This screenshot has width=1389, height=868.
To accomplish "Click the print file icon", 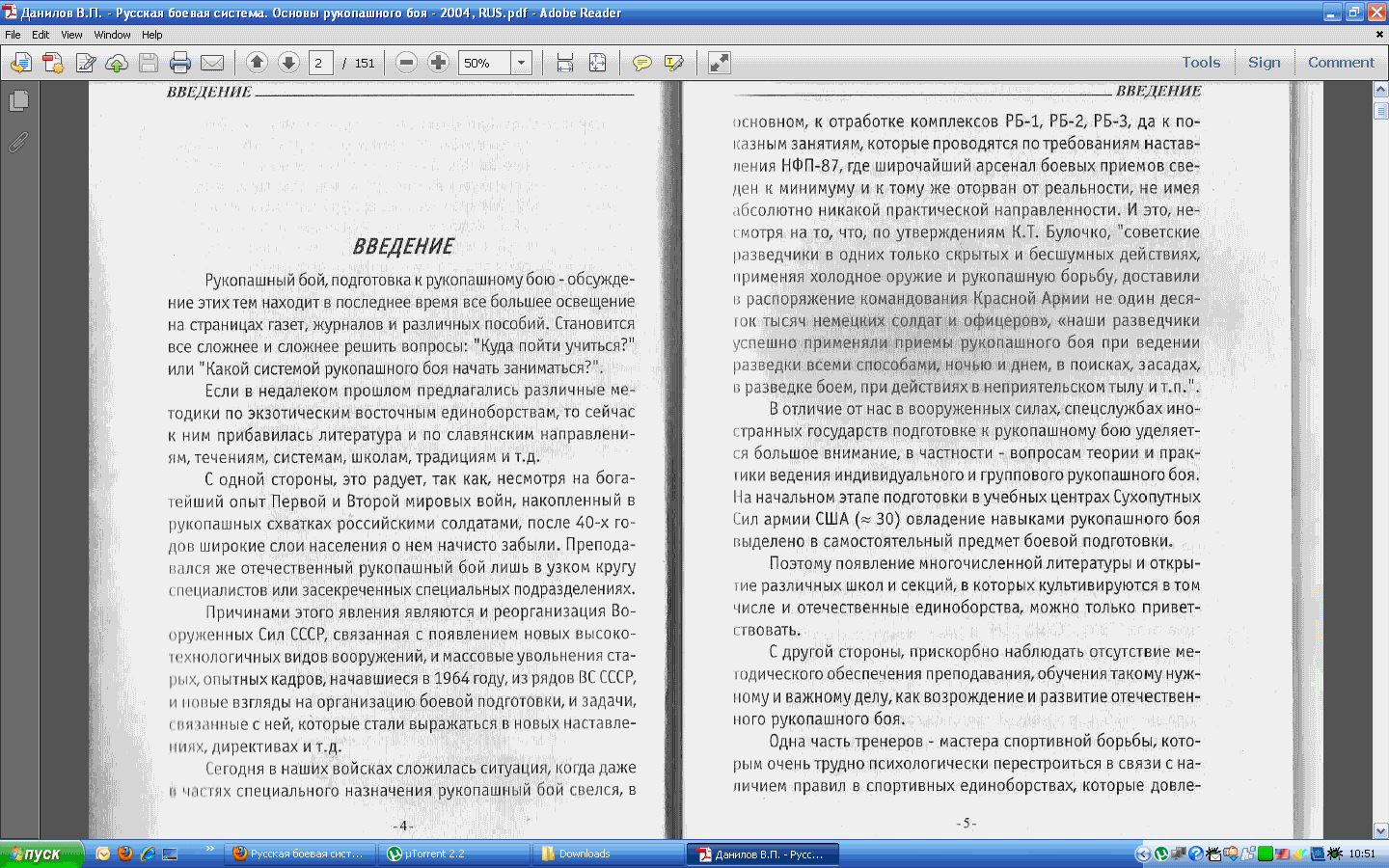I will click(179, 64).
